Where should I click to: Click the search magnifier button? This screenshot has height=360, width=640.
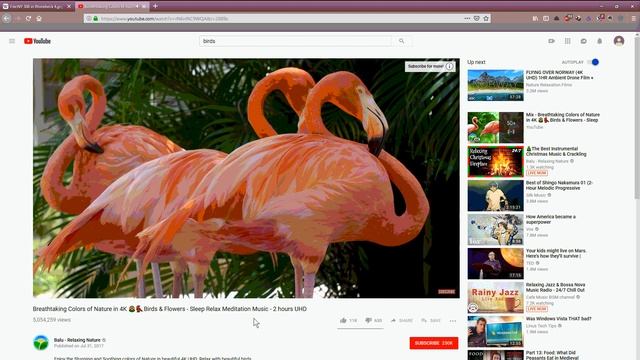pos(401,41)
